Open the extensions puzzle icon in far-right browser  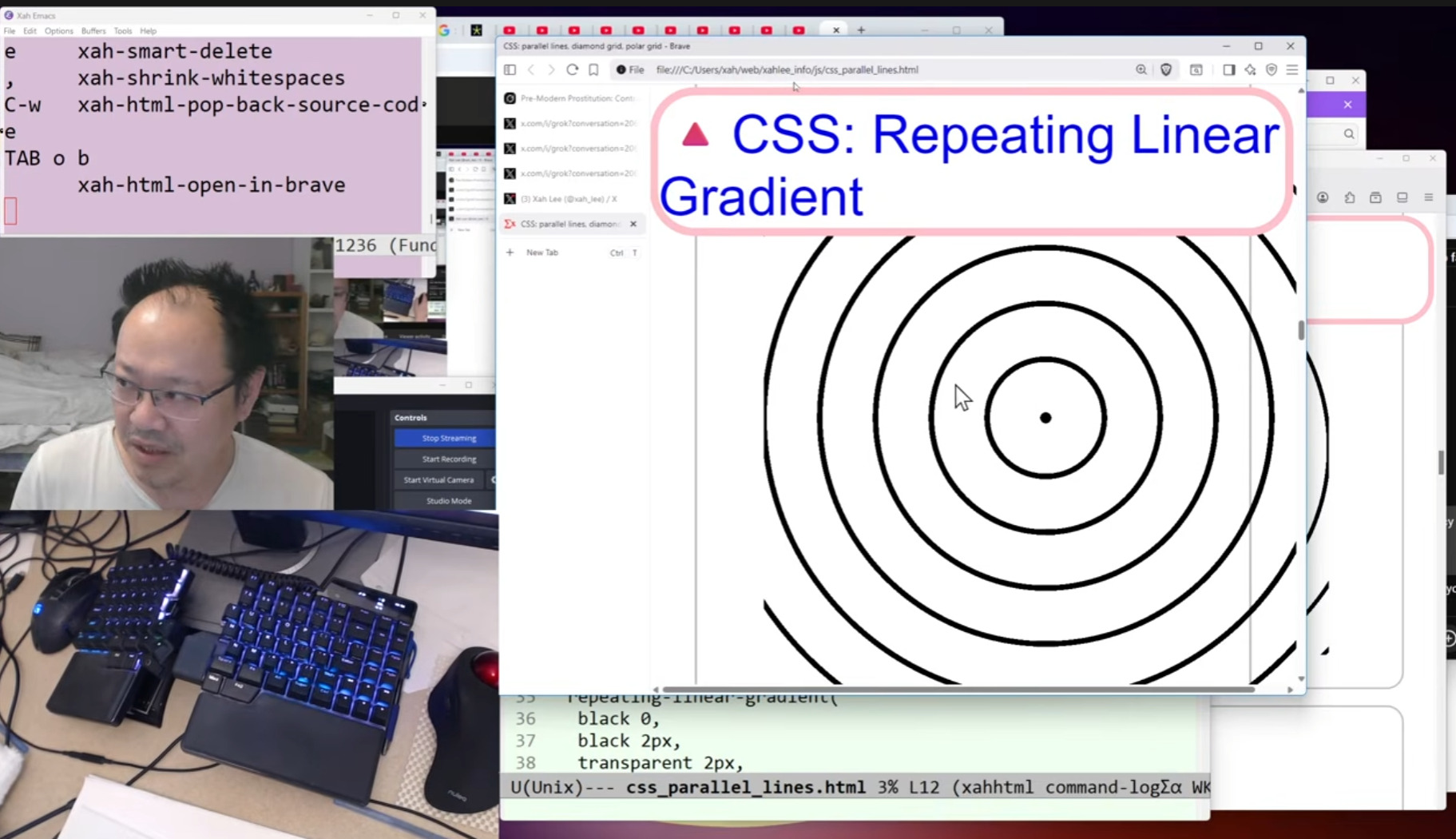1349,197
